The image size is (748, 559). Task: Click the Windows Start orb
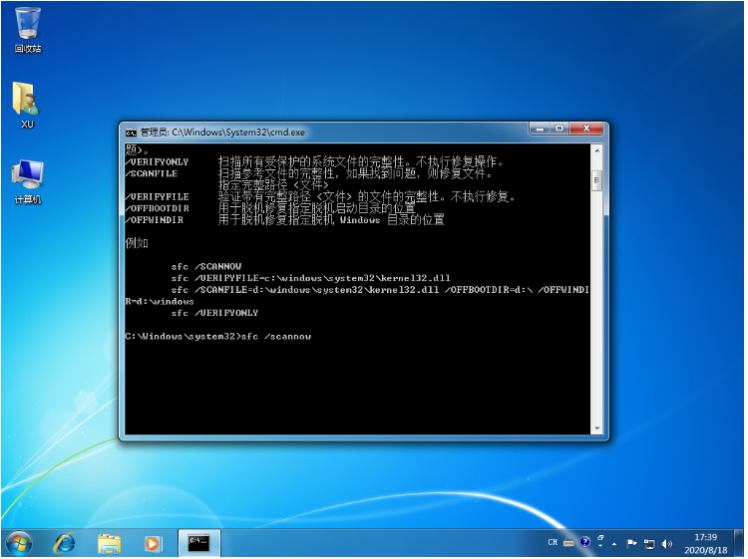18,543
